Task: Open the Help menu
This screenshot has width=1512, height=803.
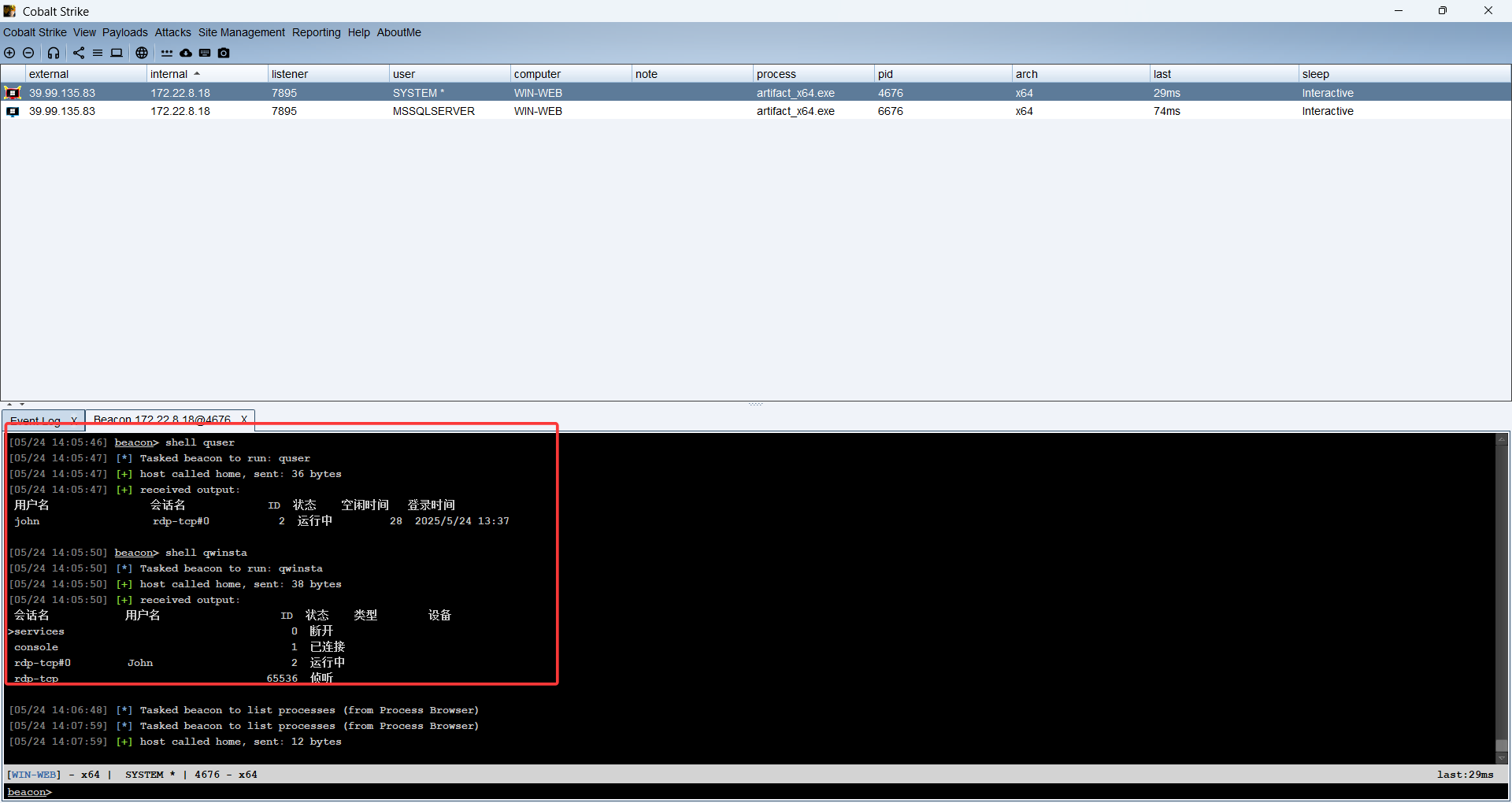Action: (x=359, y=32)
